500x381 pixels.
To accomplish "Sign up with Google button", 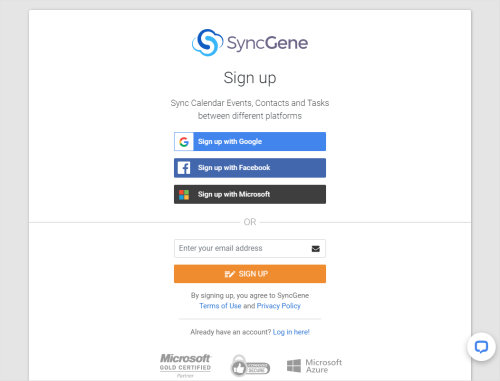I will (250, 141).
